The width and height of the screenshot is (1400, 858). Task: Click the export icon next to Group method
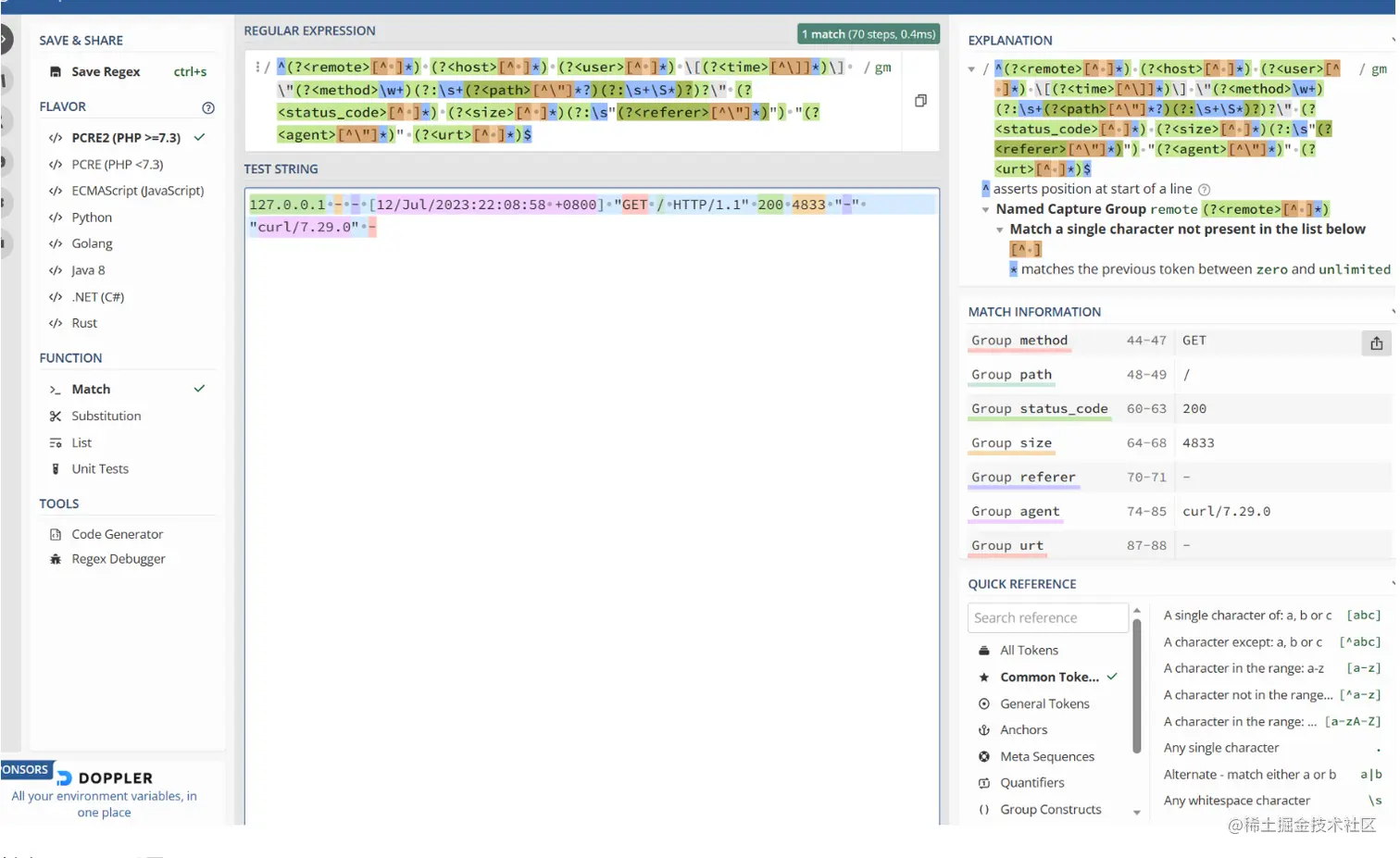tap(1376, 342)
